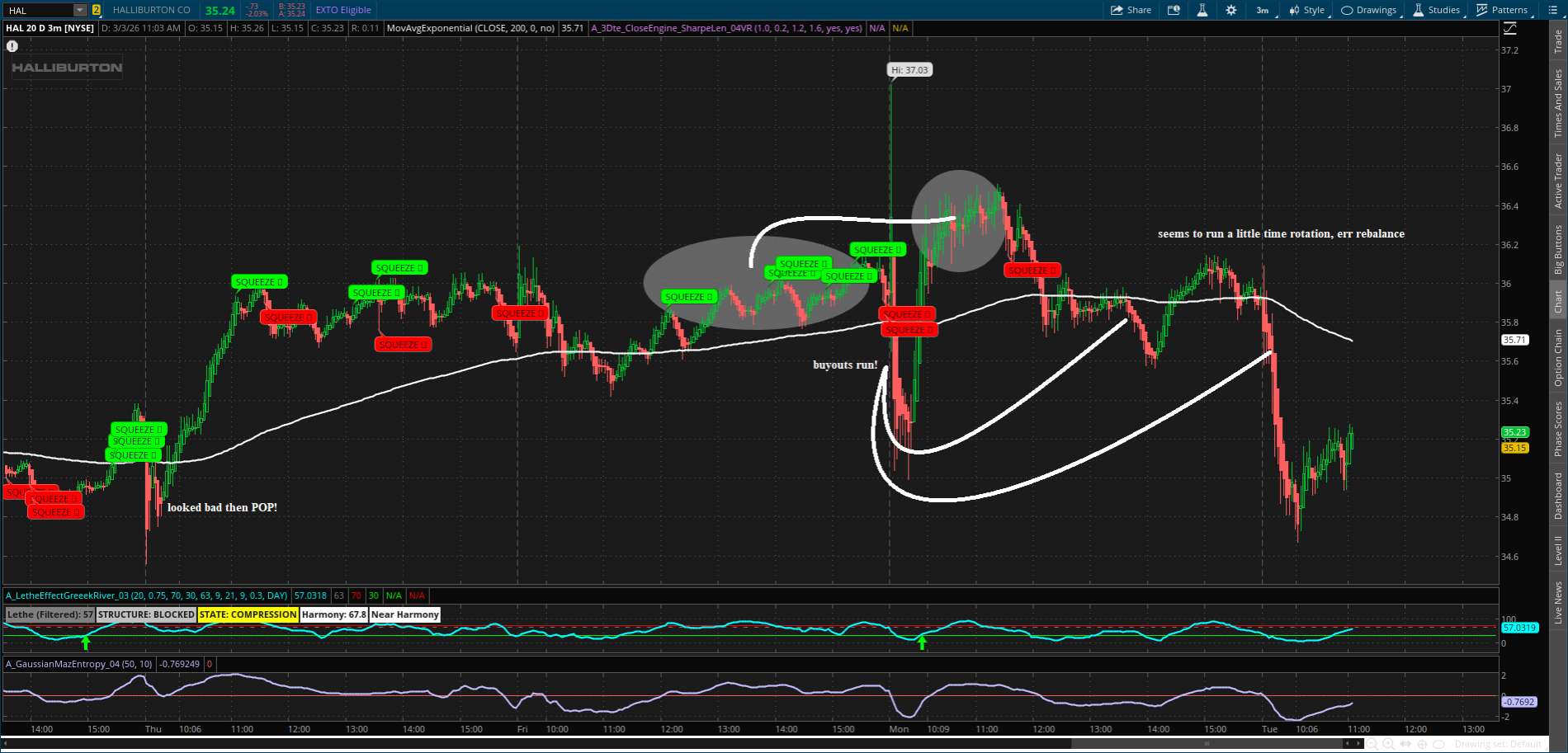
Task: Open the Active Trader side tab
Action: pyautogui.click(x=1558, y=180)
